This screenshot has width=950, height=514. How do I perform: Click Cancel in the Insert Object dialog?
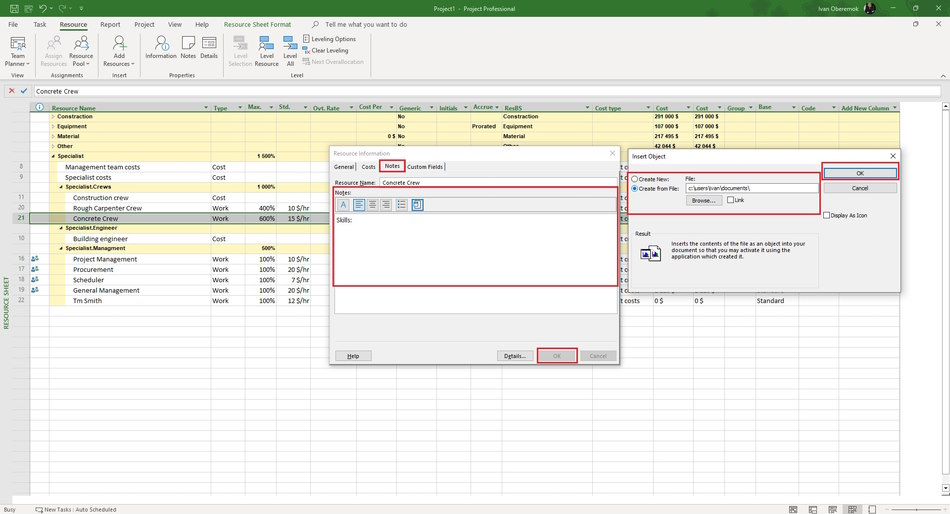(x=860, y=188)
